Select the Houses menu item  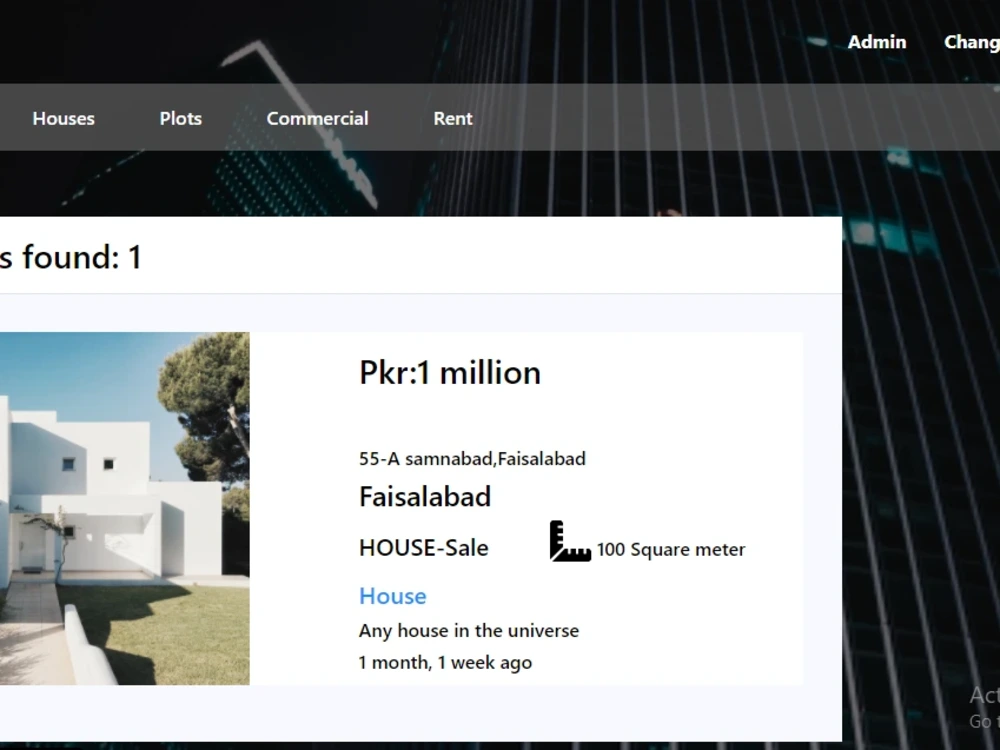pyautogui.click(x=63, y=118)
